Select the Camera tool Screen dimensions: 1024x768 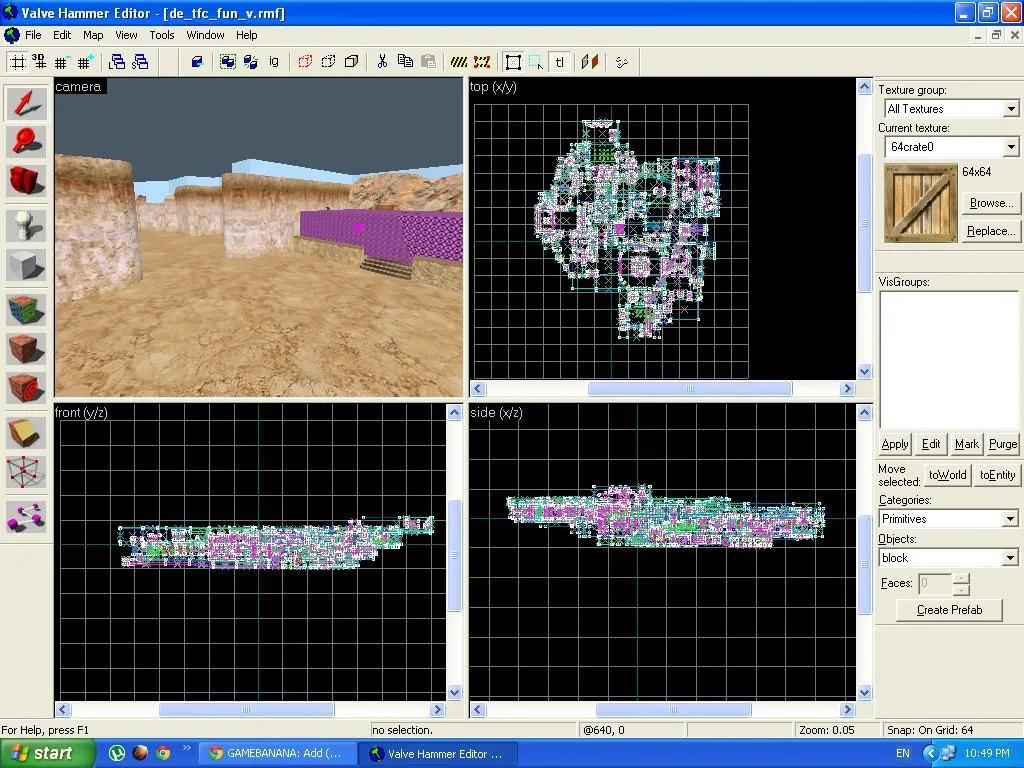click(x=26, y=181)
